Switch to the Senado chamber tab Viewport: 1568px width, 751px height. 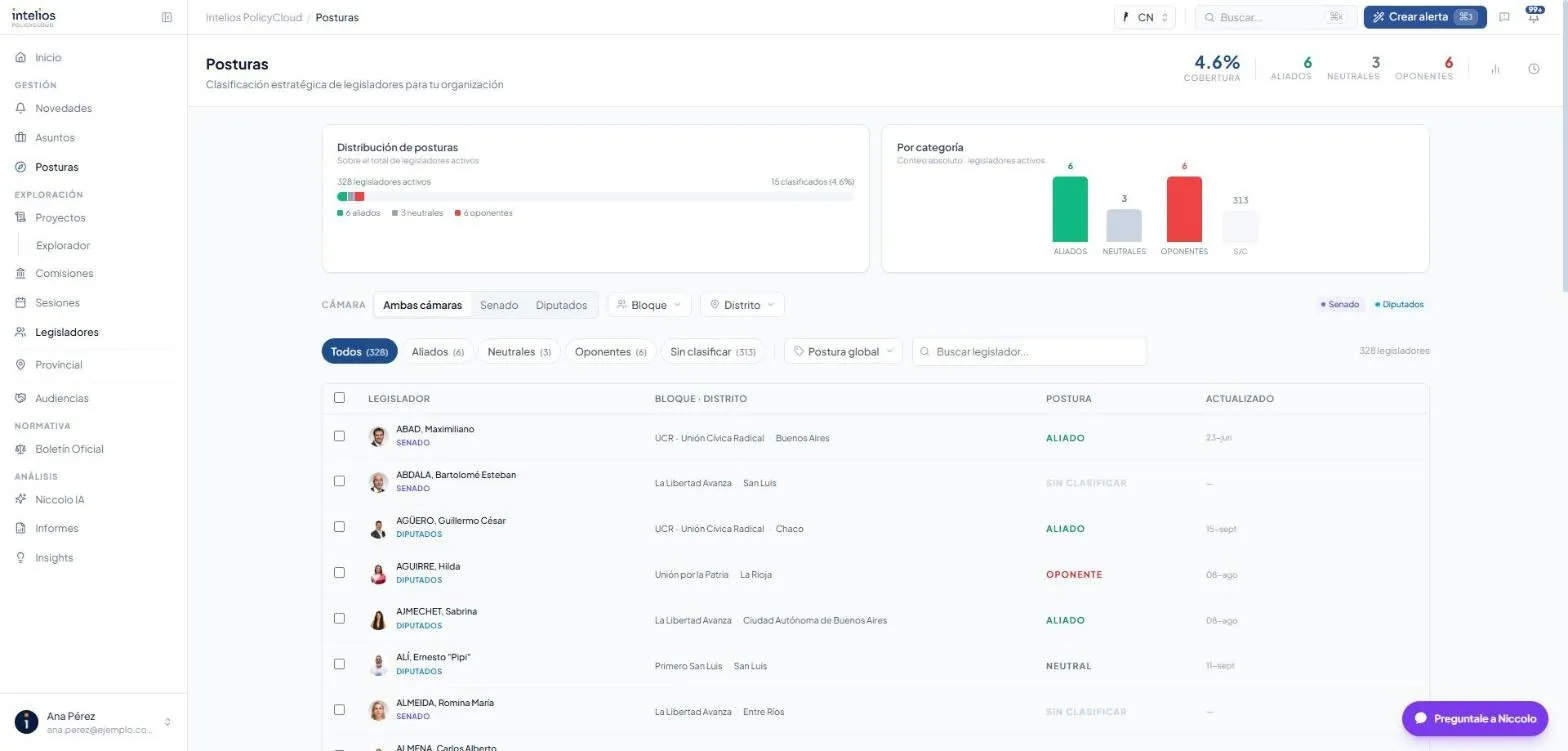click(x=499, y=305)
